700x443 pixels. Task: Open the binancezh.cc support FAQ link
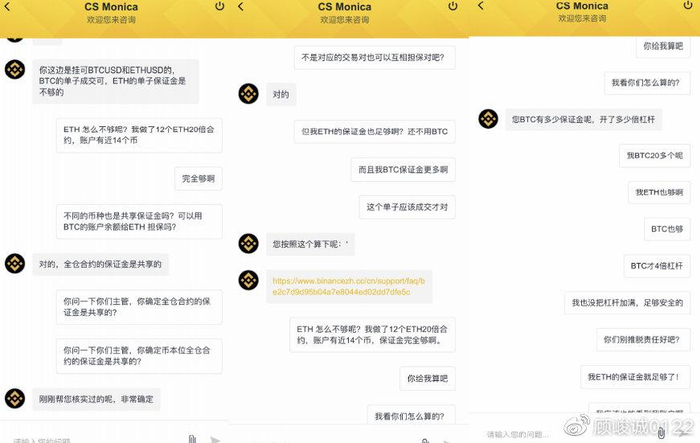click(x=349, y=286)
